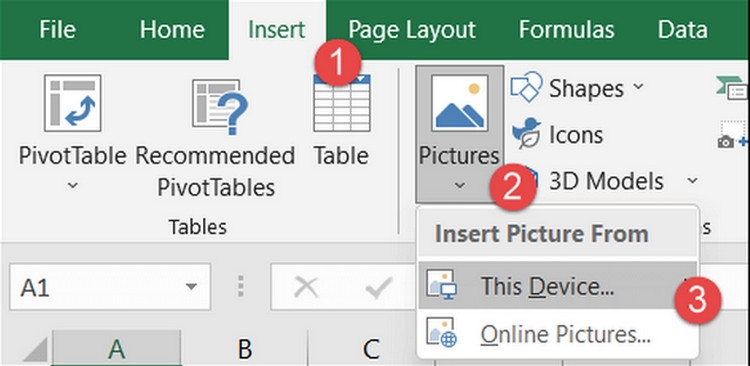Choose Online Pictures... from the menu

558,333
